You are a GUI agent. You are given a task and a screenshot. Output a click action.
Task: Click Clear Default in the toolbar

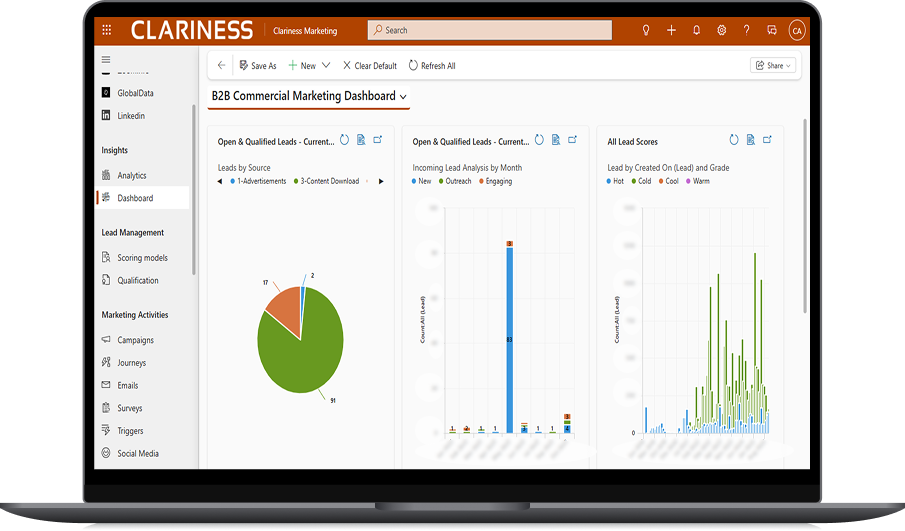point(369,66)
